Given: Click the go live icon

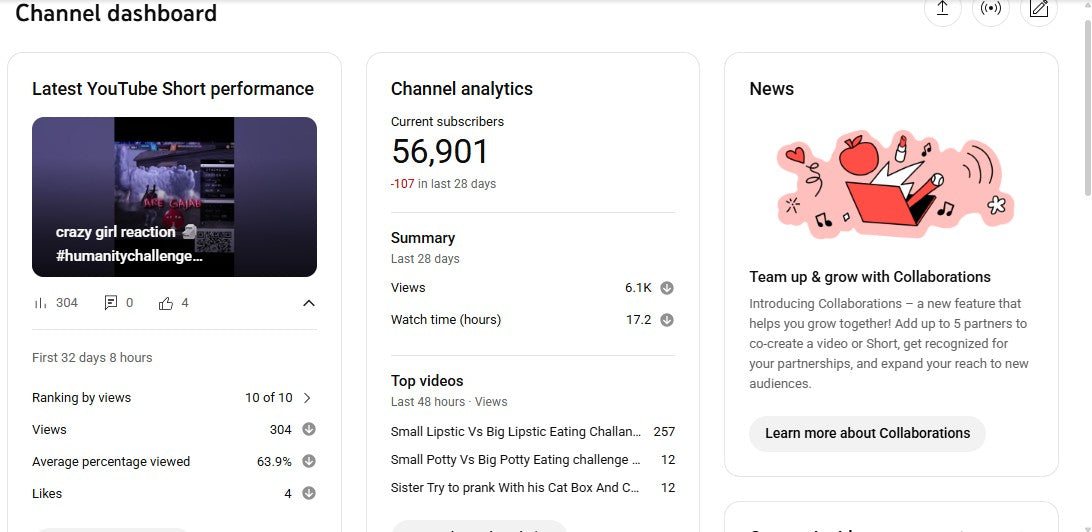Looking at the screenshot, I should (990, 9).
